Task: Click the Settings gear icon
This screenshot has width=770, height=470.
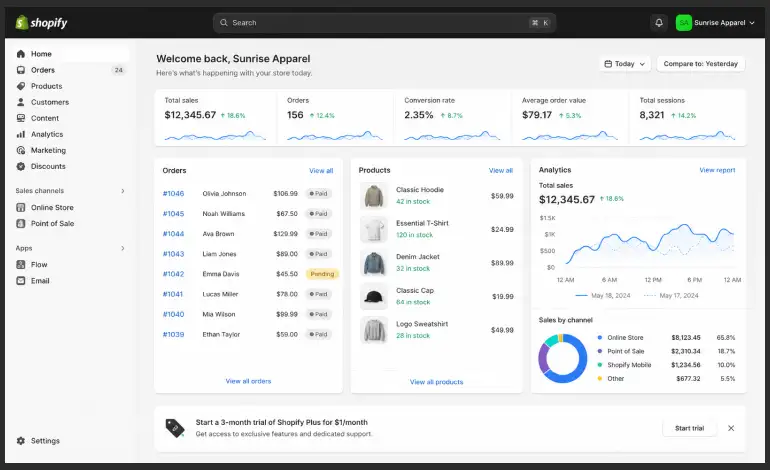Action: (21, 441)
